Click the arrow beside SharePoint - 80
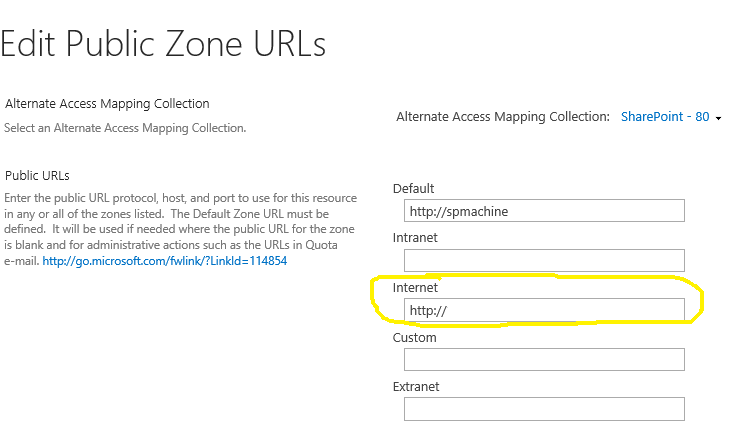Screen dimensions: 732x432 719,118
